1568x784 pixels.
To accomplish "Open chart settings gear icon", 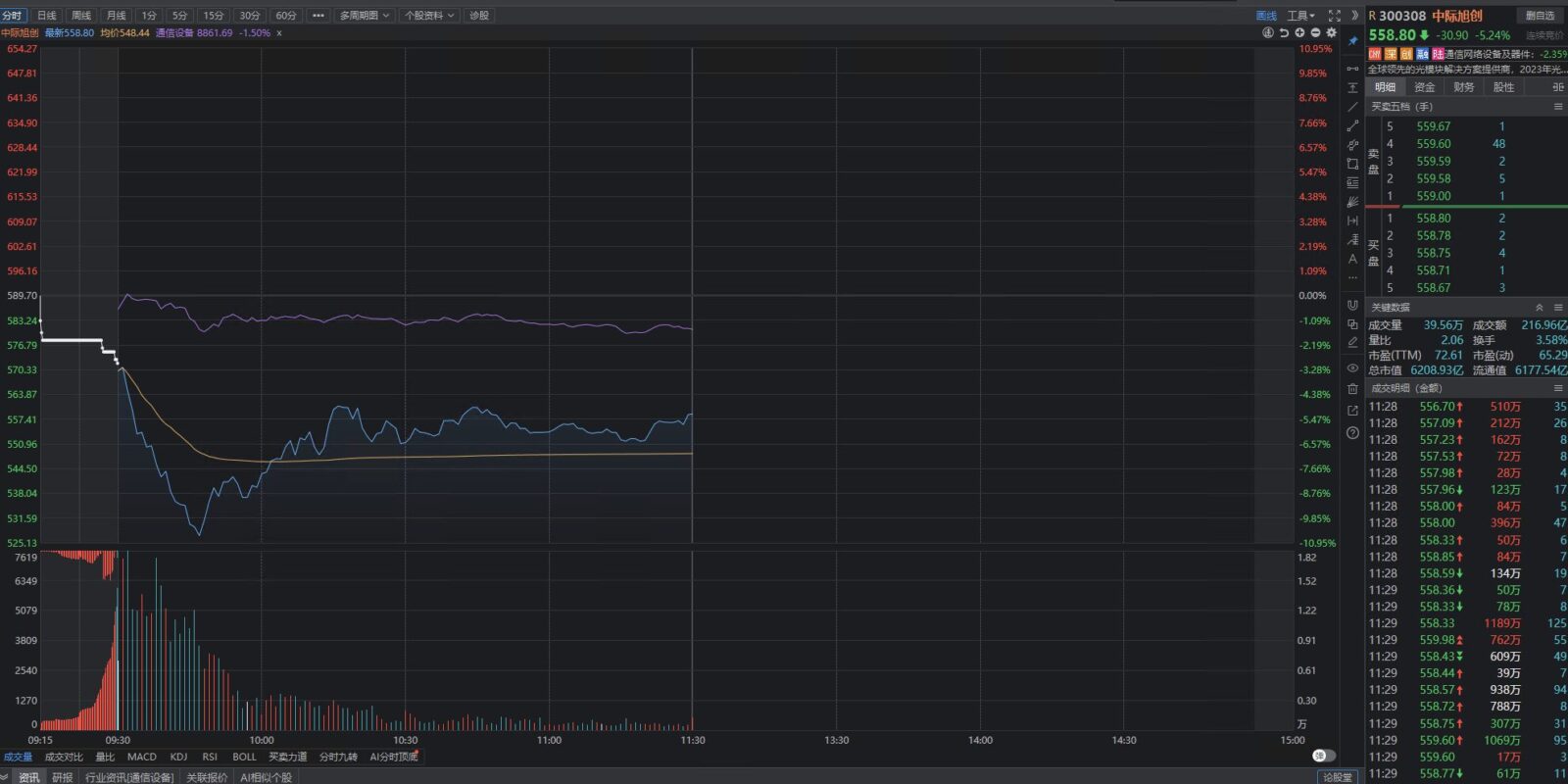I will click(x=1331, y=32).
